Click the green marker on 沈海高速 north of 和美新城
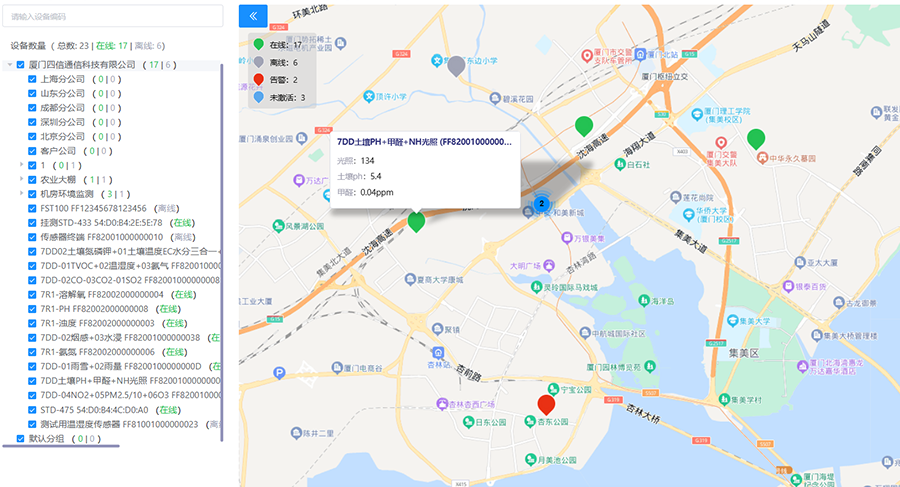 [584, 126]
